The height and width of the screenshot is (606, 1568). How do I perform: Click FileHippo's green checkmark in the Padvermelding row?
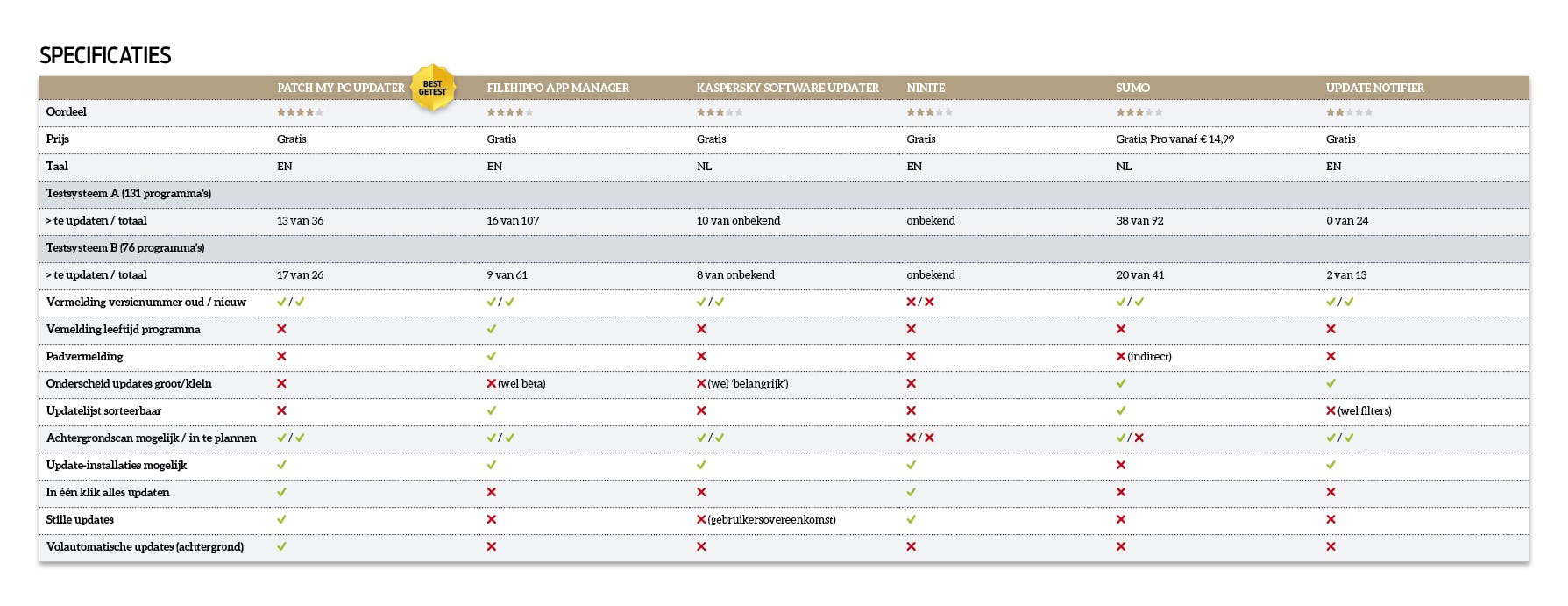(x=492, y=356)
